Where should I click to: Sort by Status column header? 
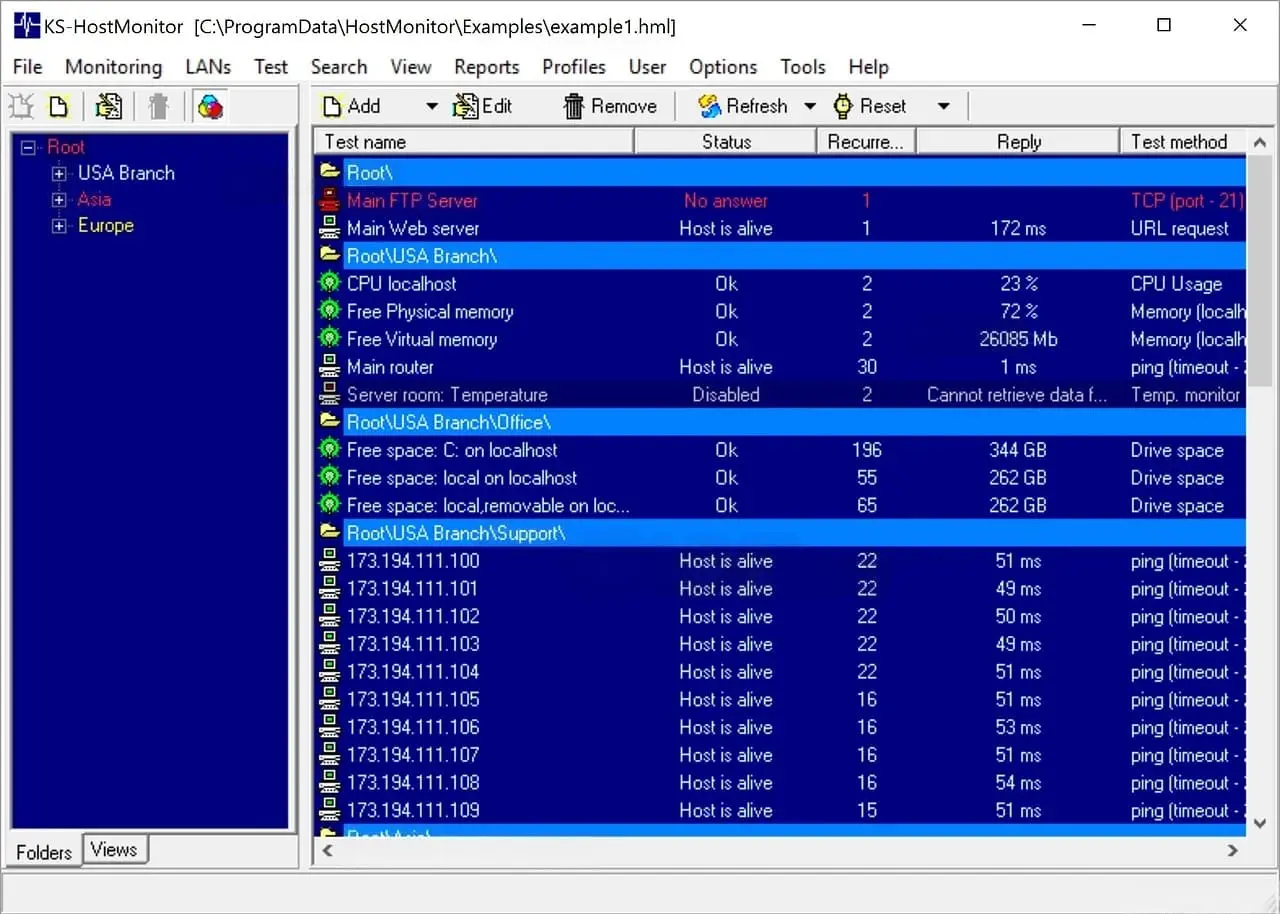pos(726,142)
